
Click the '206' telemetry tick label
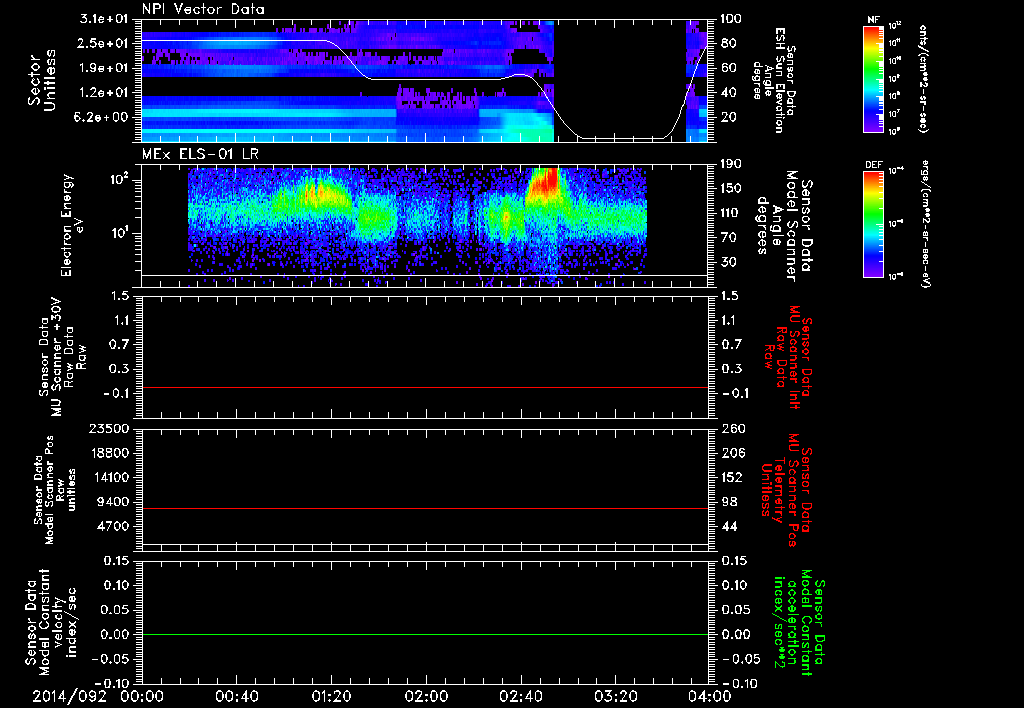[x=731, y=453]
